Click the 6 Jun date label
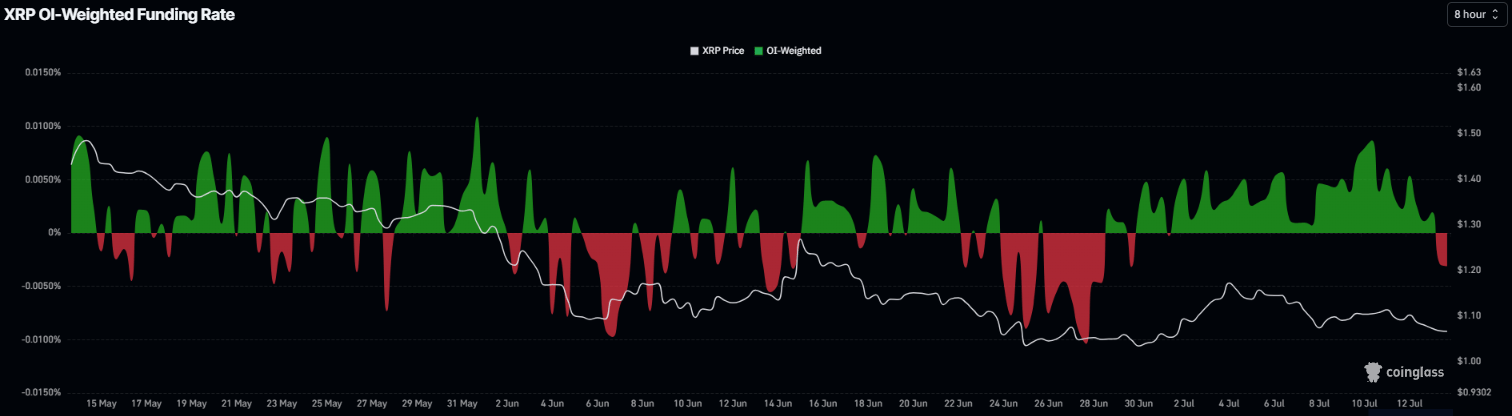The image size is (1512, 416). coord(596,404)
